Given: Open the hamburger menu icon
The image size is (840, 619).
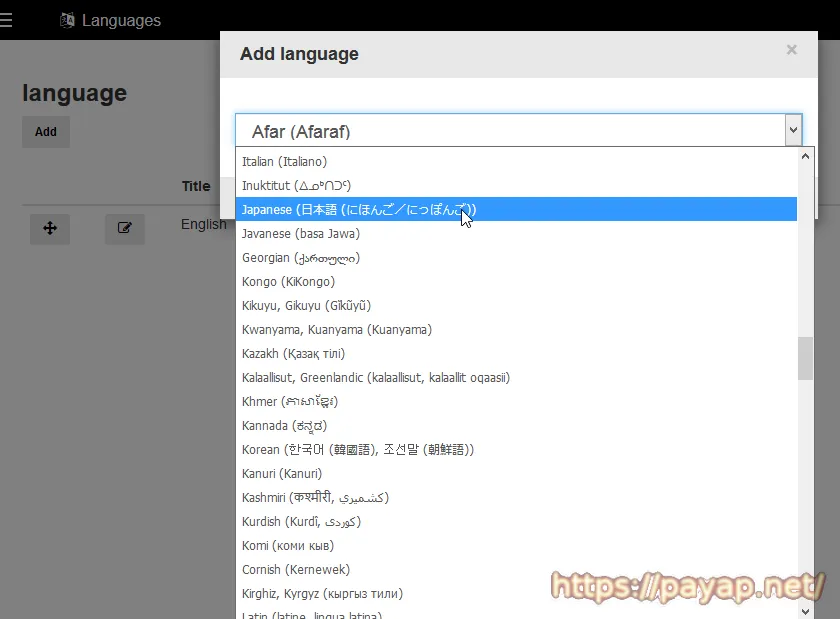Looking at the screenshot, I should pyautogui.click(x=6, y=20).
